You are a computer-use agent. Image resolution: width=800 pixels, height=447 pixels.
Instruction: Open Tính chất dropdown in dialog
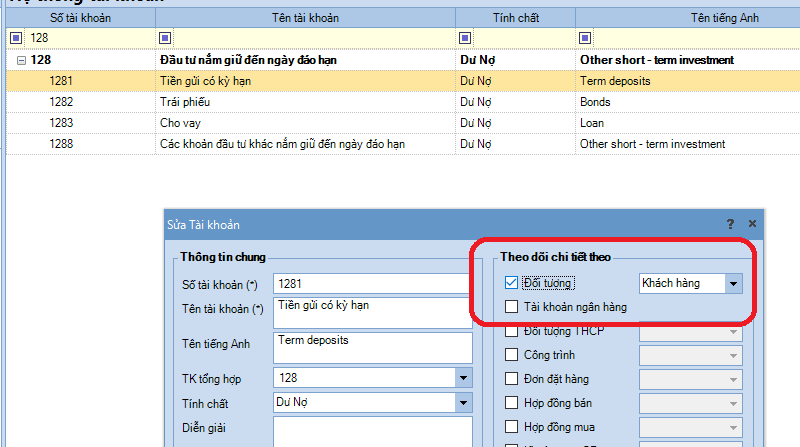pos(463,403)
